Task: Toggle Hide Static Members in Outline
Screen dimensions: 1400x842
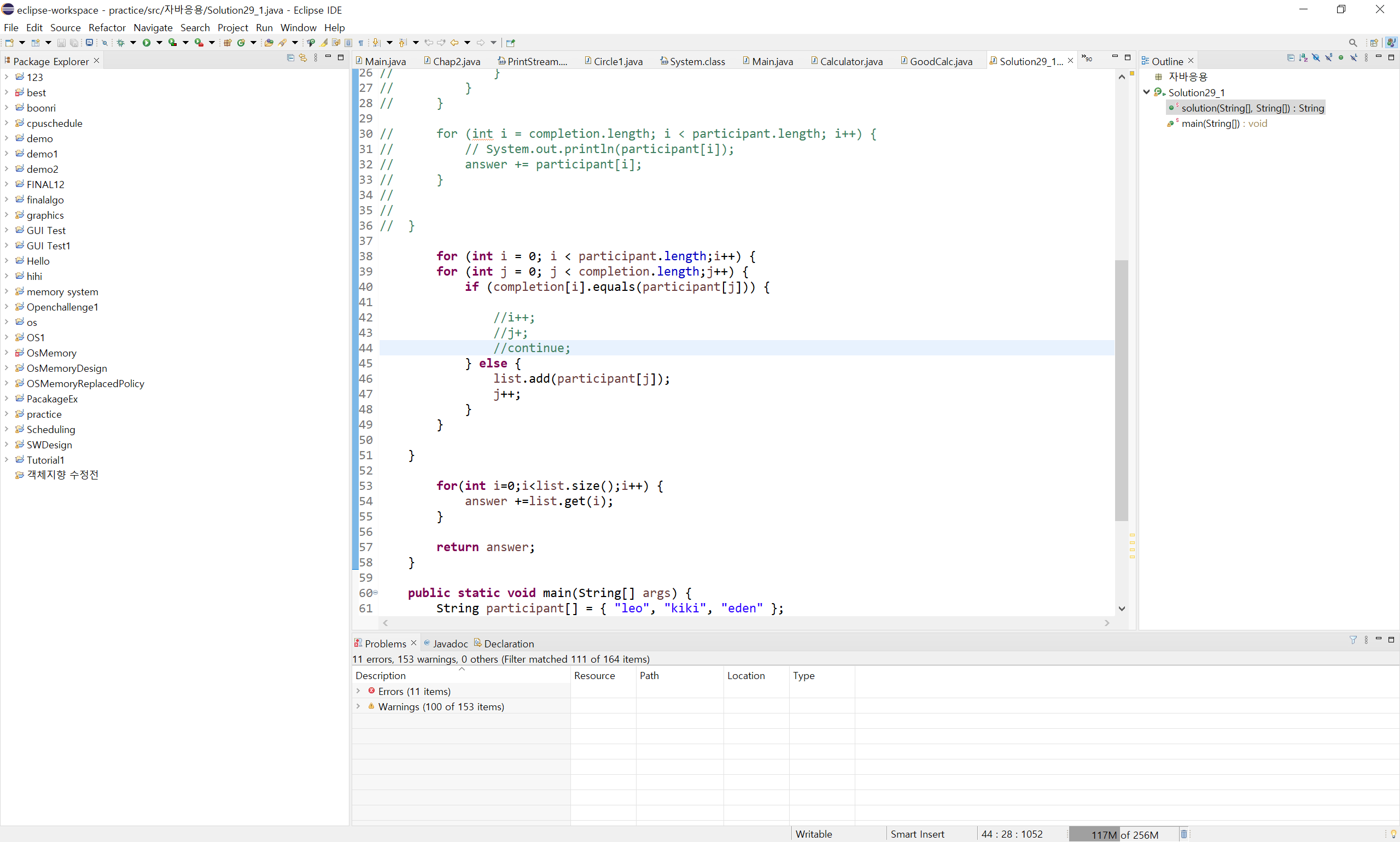Action: [1328, 58]
